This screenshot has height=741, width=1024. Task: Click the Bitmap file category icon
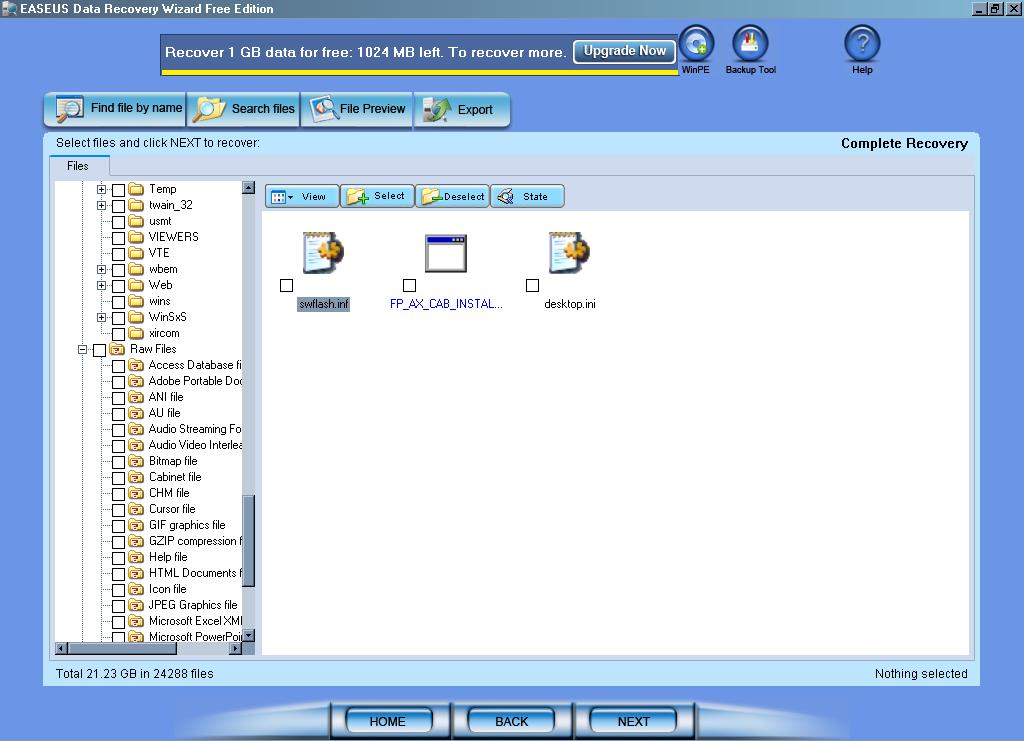click(136, 462)
